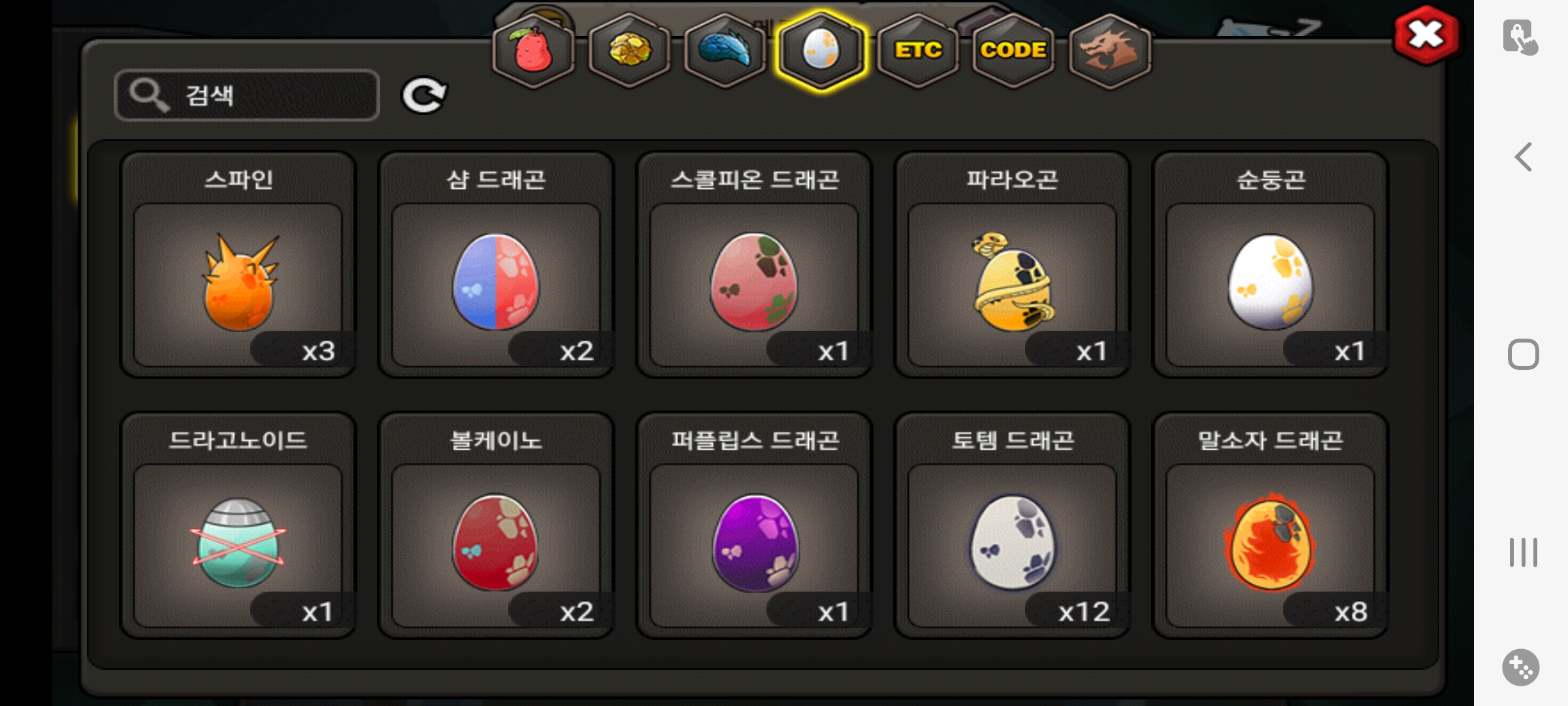The image size is (1568, 706).
Task: Select the highlighted egg inventory tab
Action: [821, 51]
